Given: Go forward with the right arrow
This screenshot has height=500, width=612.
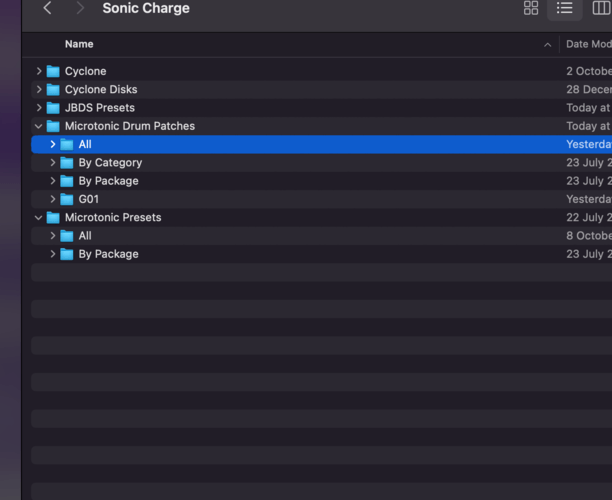Looking at the screenshot, I should coord(80,8).
